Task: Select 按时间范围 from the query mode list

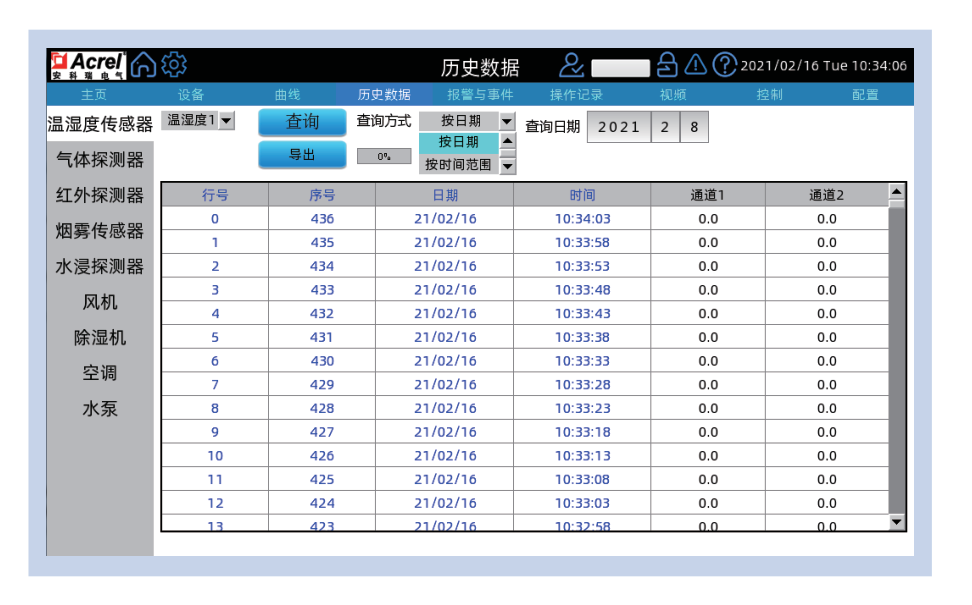Action: click(458, 165)
